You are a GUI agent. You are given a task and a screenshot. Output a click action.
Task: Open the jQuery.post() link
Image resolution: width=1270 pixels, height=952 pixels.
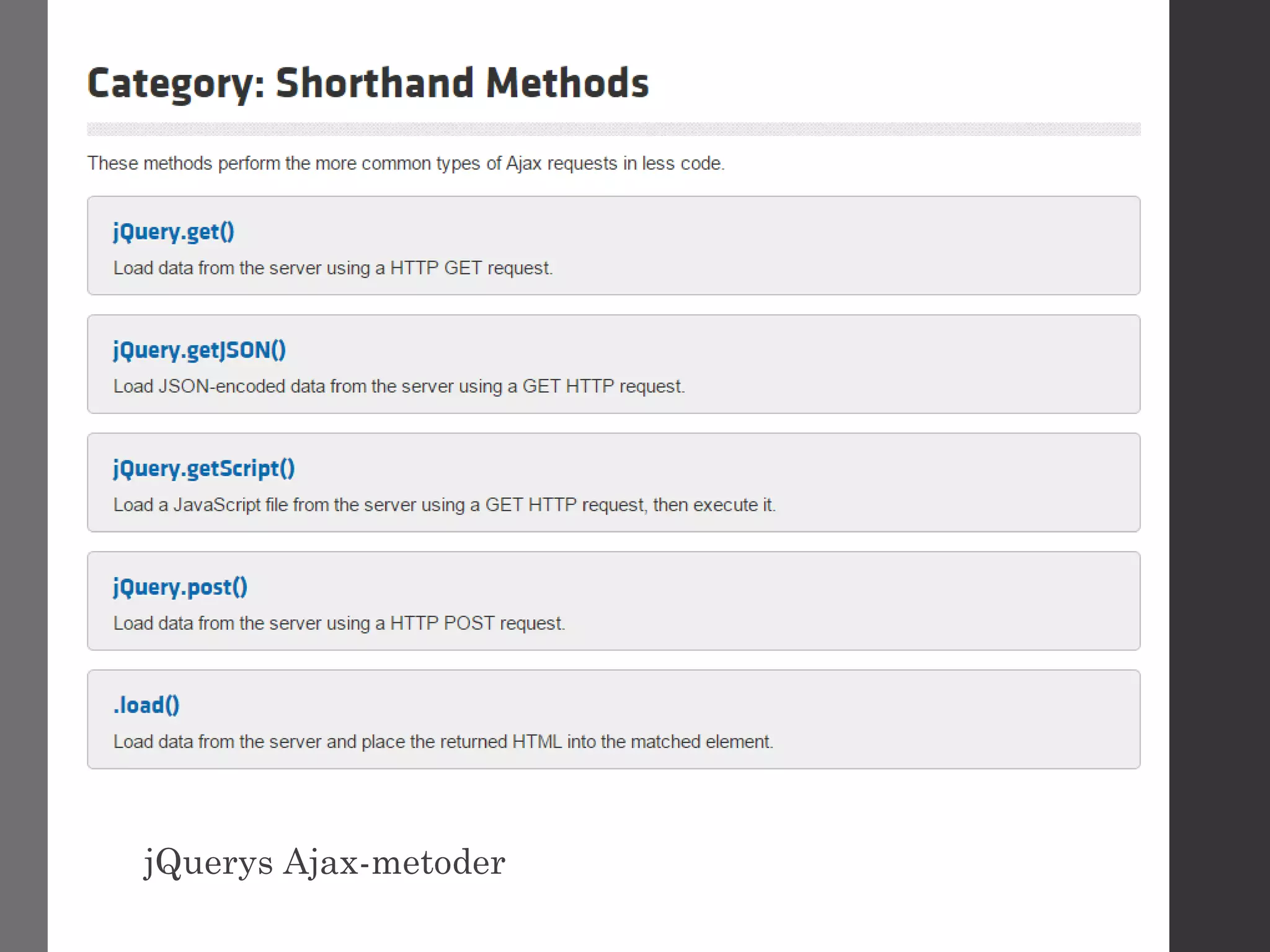pyautogui.click(x=180, y=587)
